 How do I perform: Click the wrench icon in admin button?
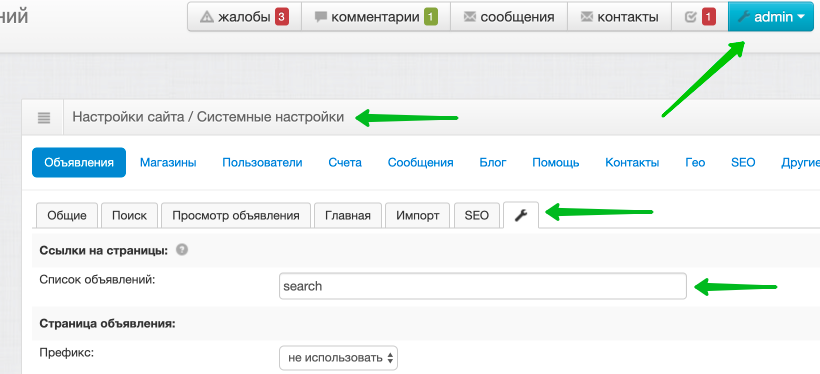tap(744, 17)
